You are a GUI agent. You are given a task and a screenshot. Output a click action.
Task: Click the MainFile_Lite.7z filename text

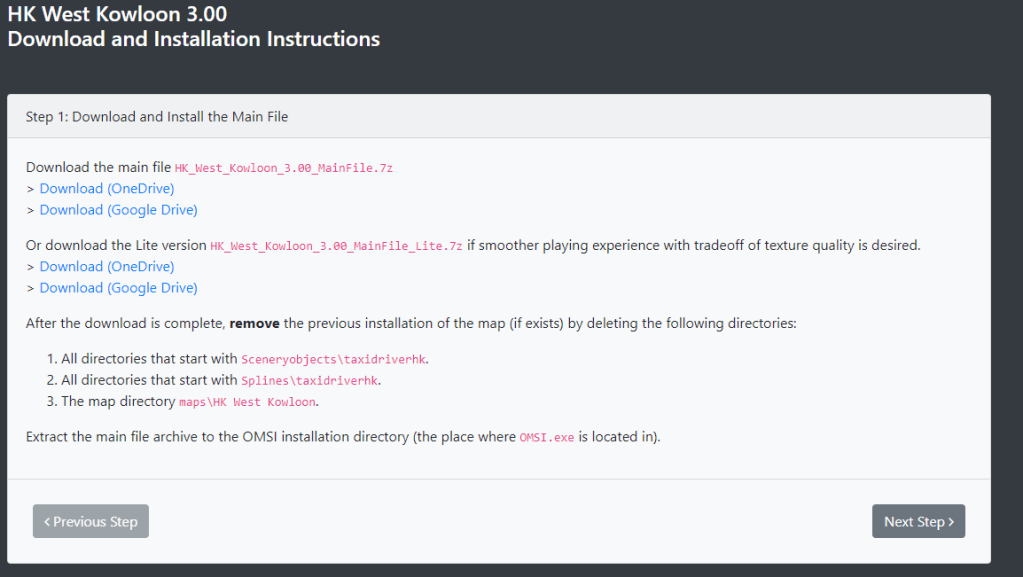coord(336,246)
